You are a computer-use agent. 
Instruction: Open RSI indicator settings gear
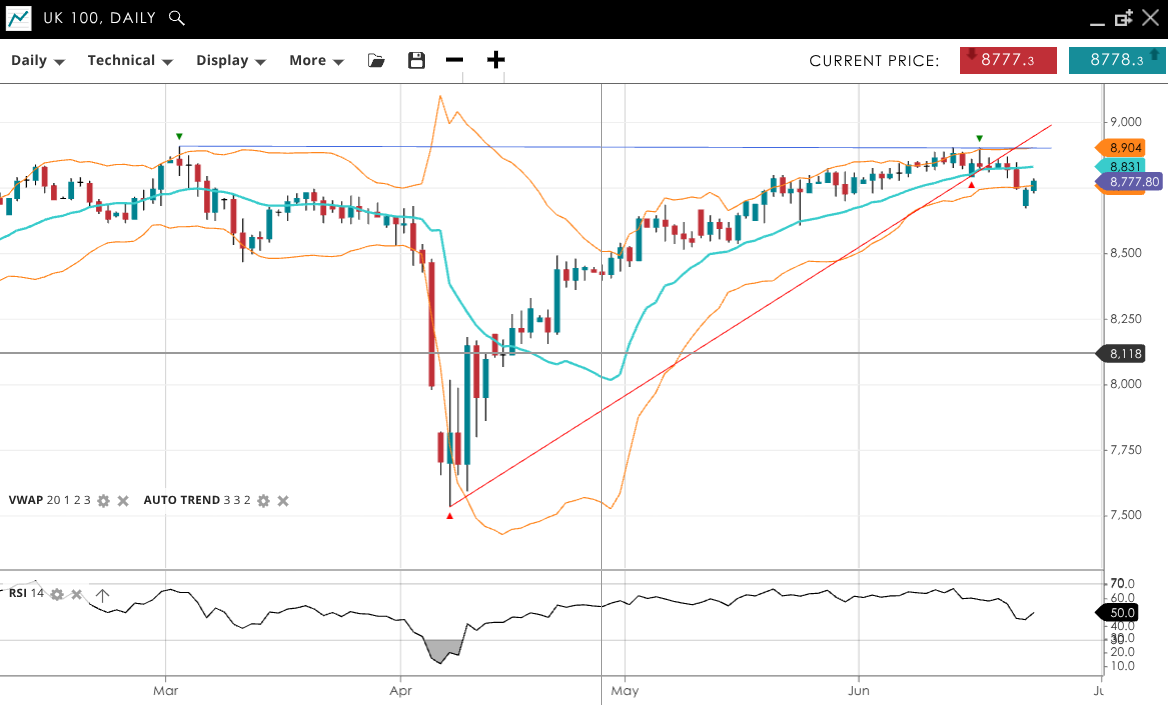tap(57, 594)
